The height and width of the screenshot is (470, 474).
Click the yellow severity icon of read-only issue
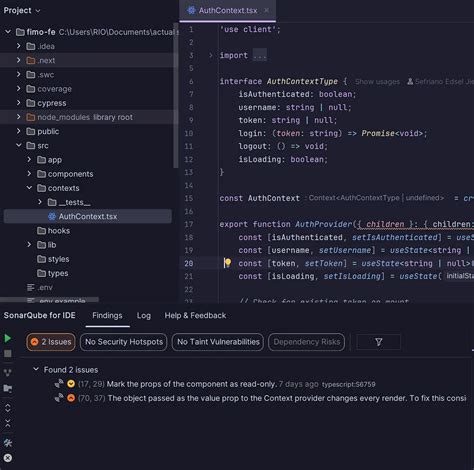coord(71,384)
